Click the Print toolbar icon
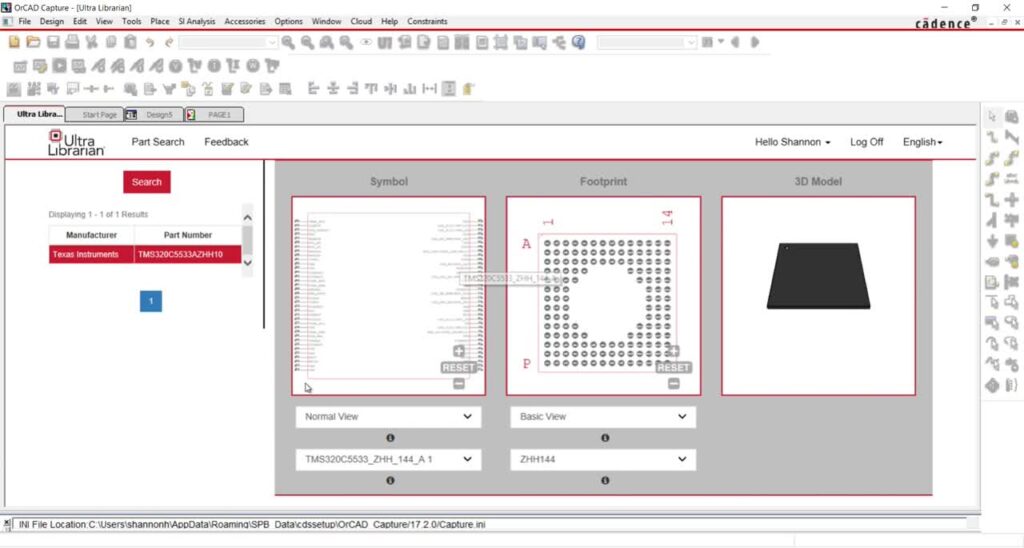This screenshot has width=1024, height=548. [x=72, y=42]
